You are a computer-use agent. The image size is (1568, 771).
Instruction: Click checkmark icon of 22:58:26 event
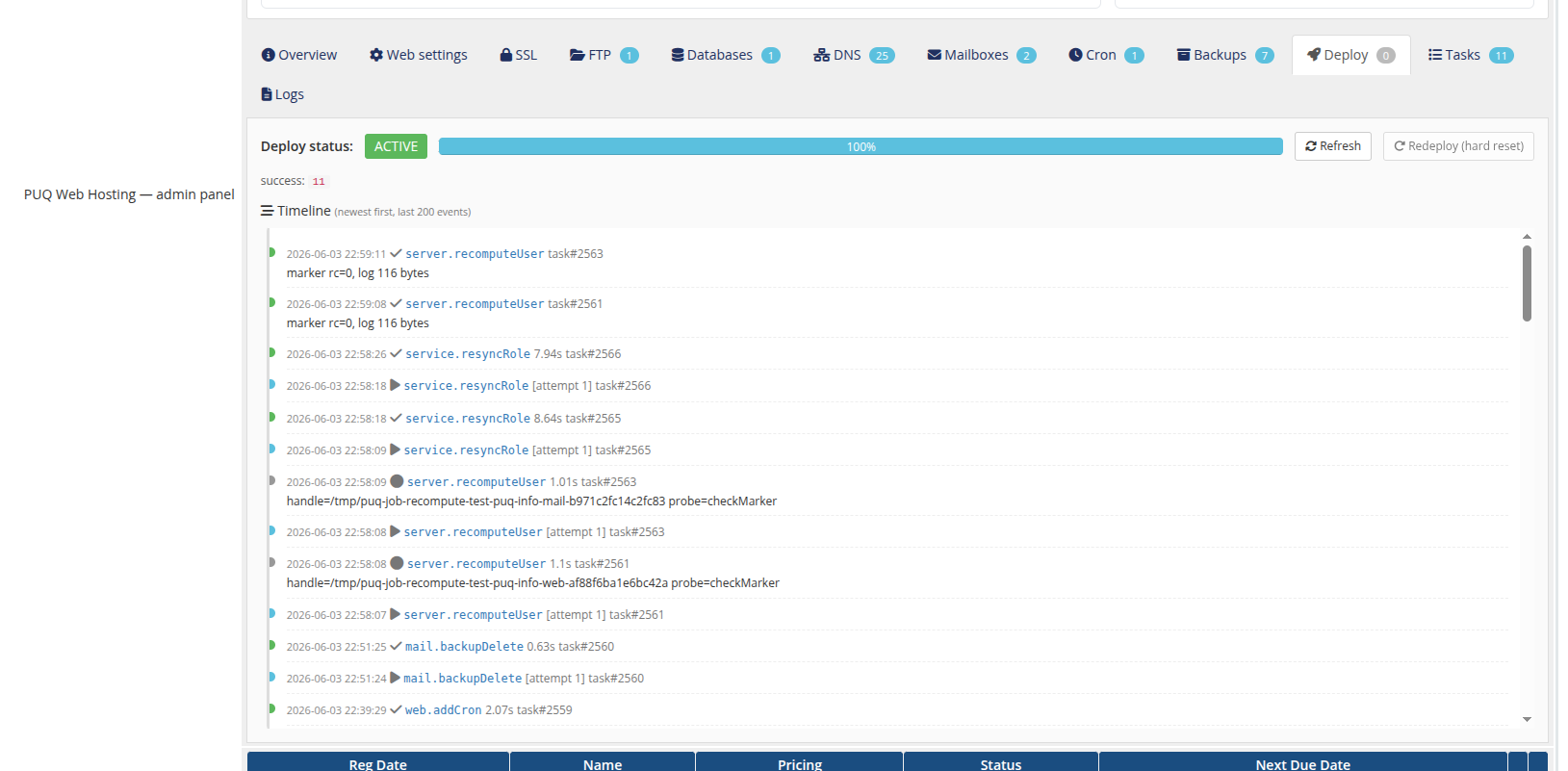click(x=396, y=353)
